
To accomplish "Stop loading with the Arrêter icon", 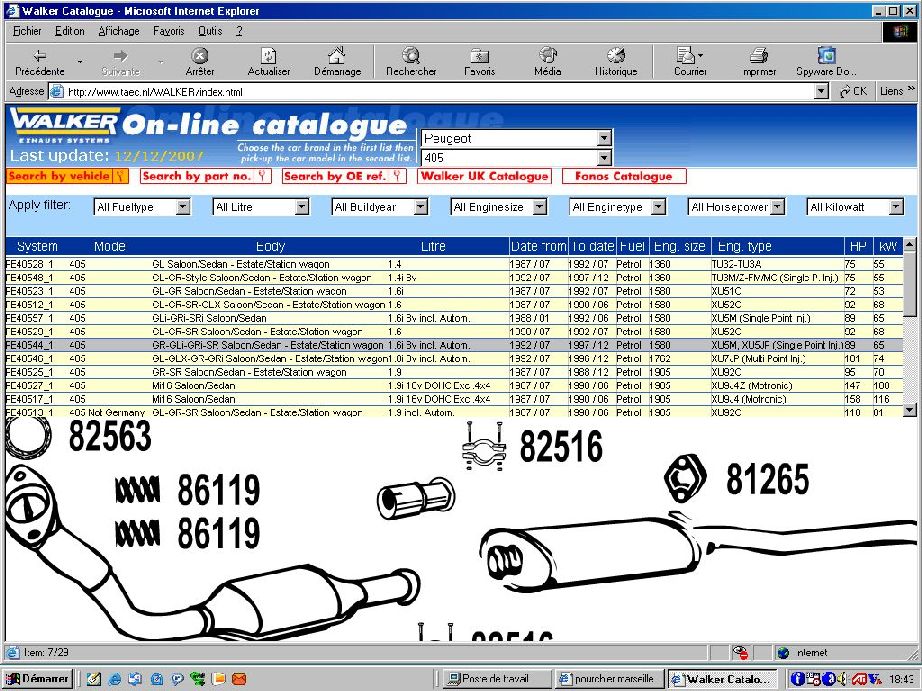I will [x=200, y=61].
